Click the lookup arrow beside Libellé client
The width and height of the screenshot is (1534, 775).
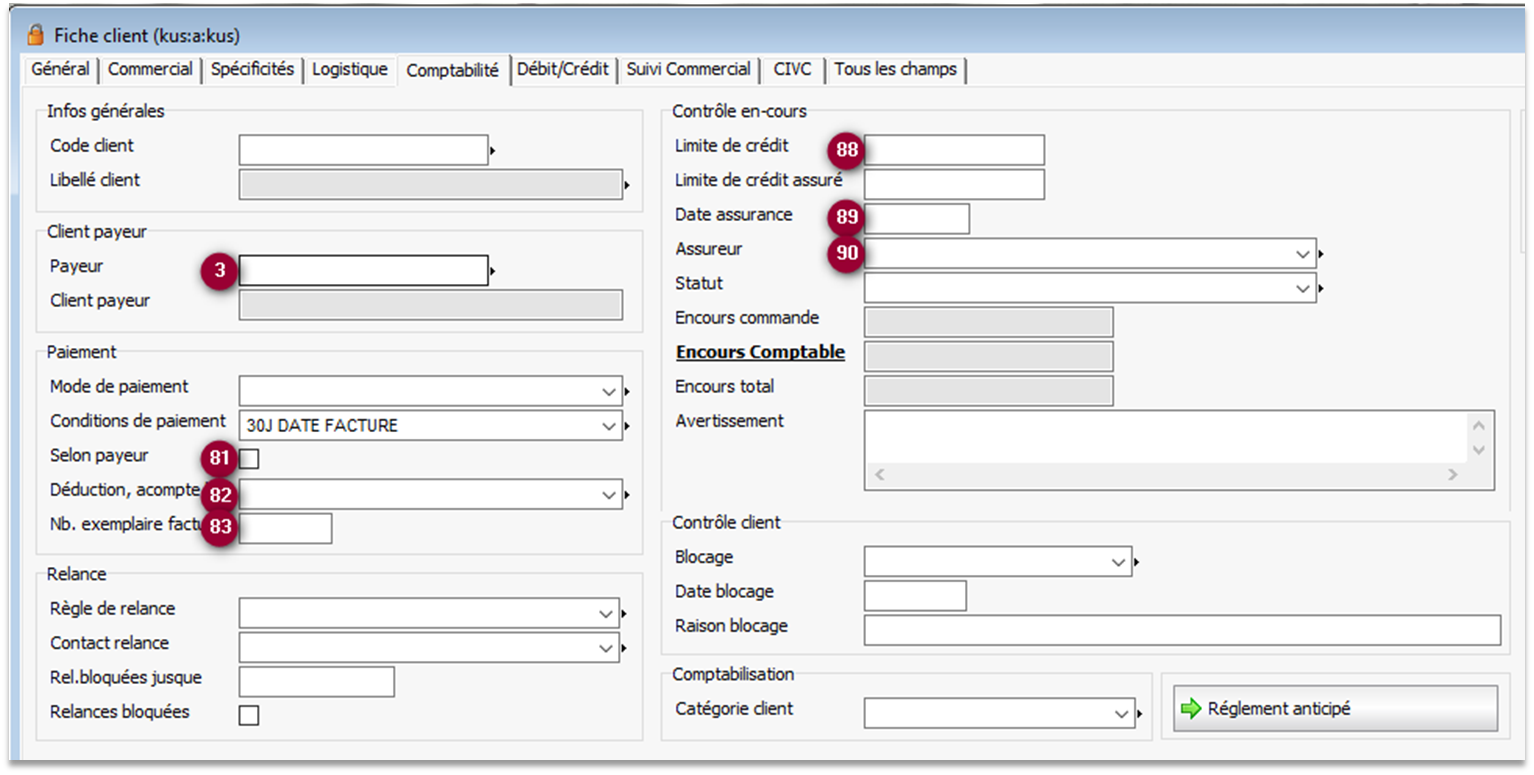[x=627, y=185]
